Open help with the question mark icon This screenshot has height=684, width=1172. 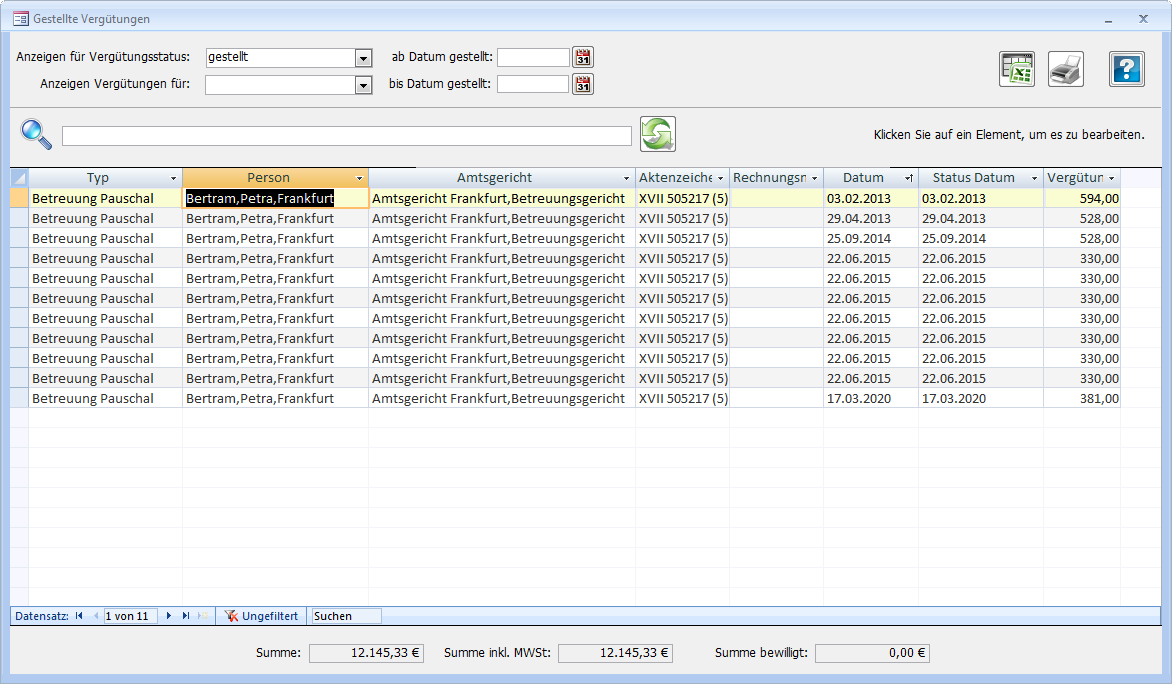pos(1126,70)
